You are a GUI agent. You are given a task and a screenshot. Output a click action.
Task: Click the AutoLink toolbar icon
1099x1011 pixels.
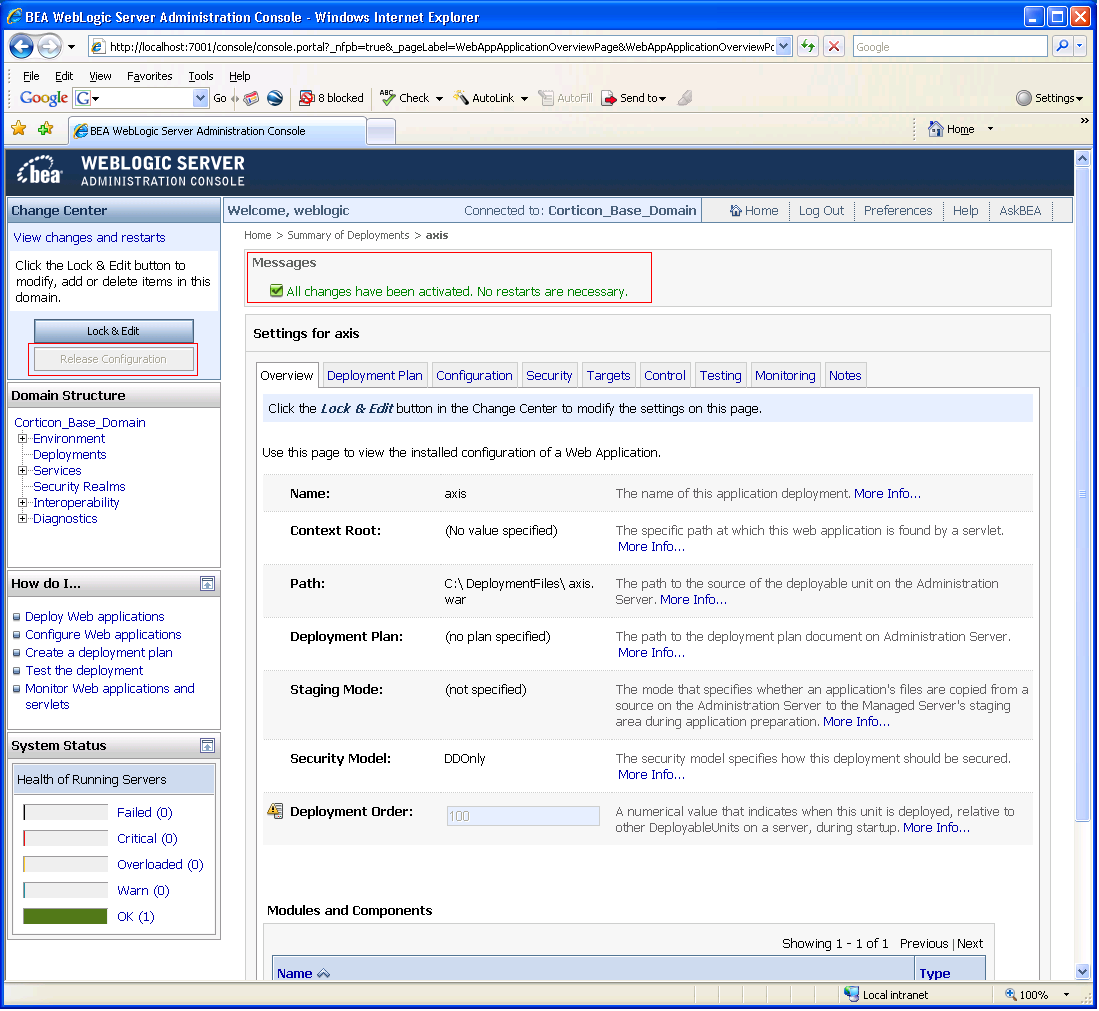460,97
